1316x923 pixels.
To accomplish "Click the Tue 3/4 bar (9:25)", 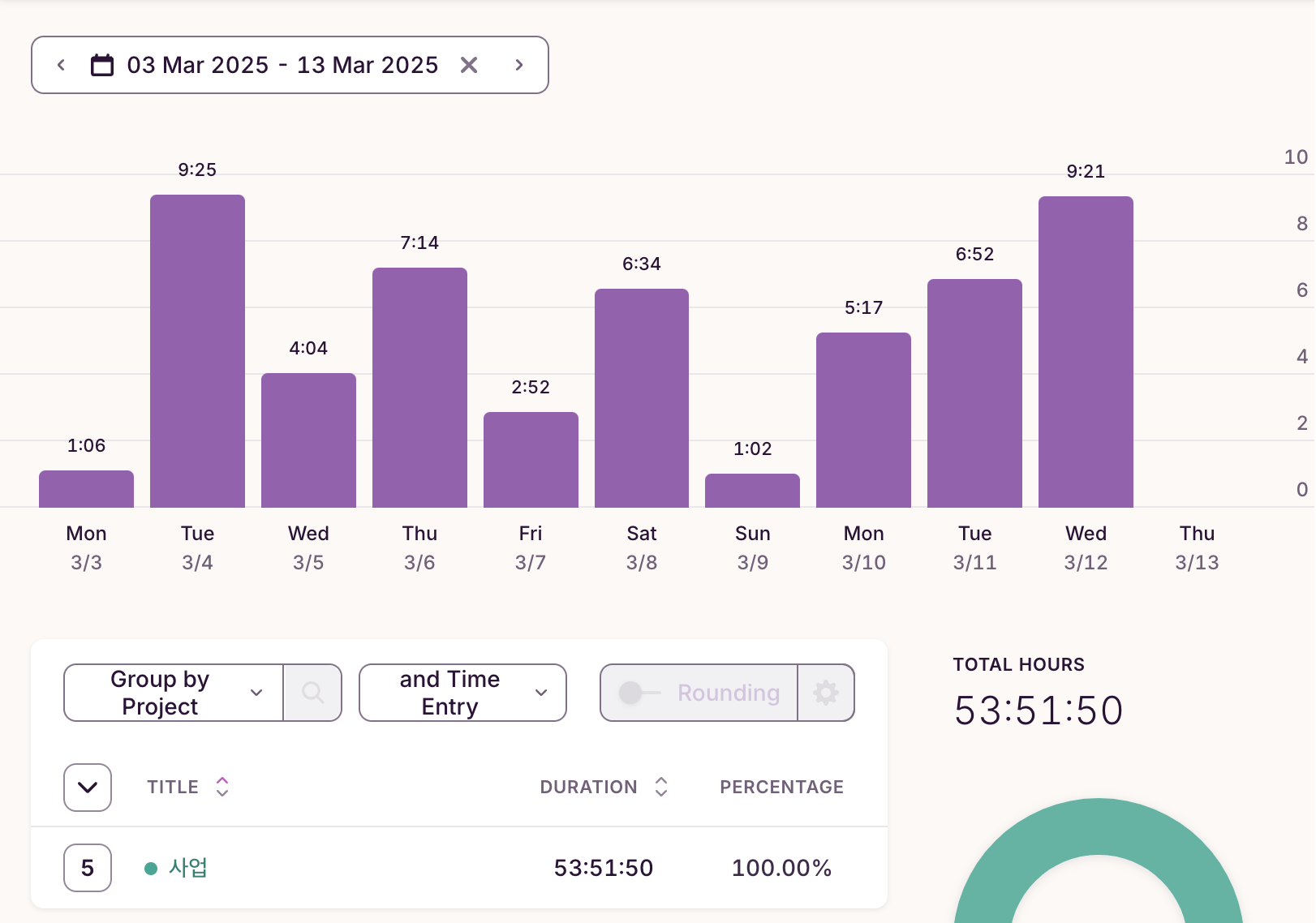I will [197, 351].
